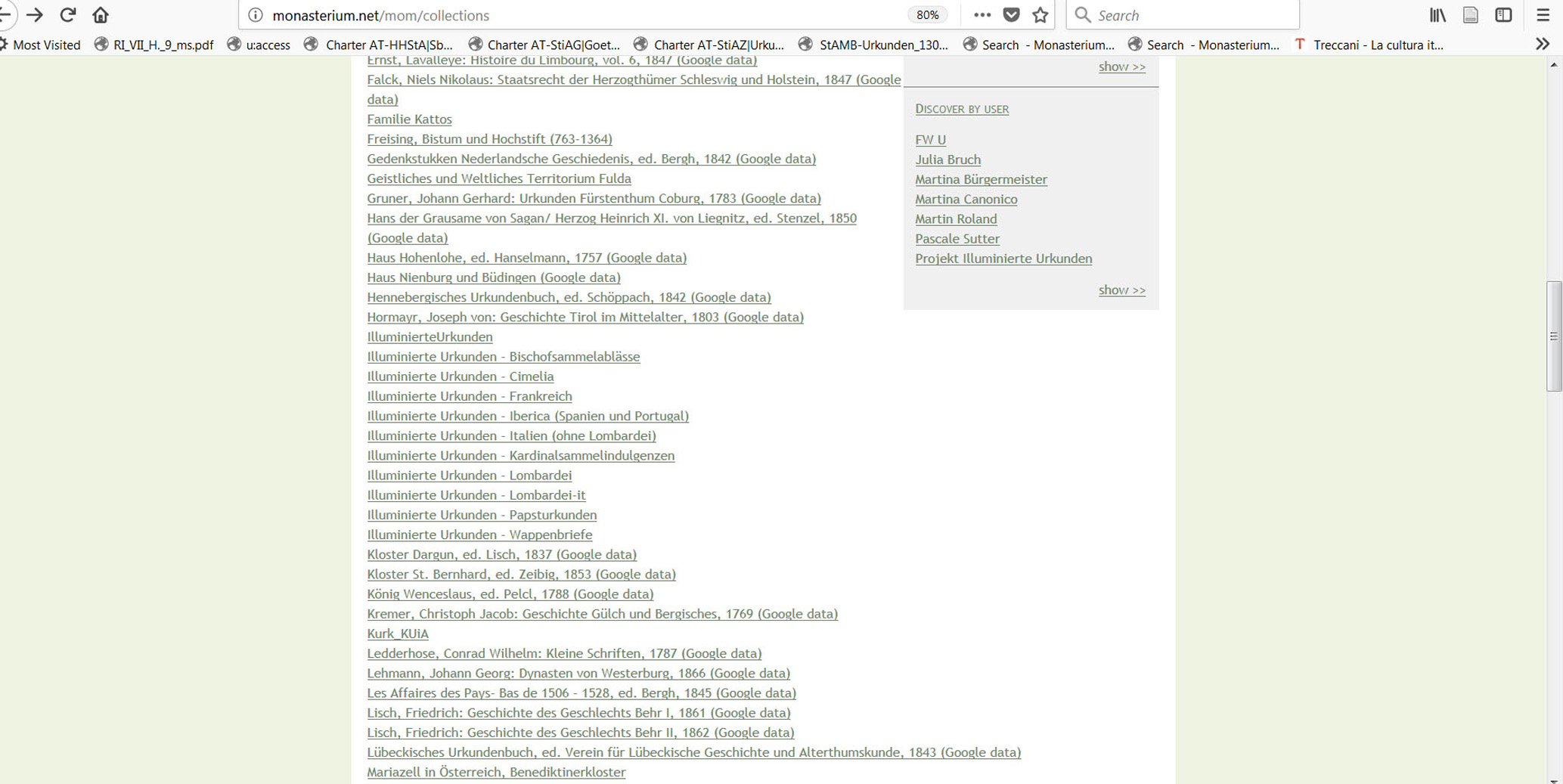Open Charter AT-StiAZ Urku bookmark
The image size is (1563, 784).
(709, 45)
